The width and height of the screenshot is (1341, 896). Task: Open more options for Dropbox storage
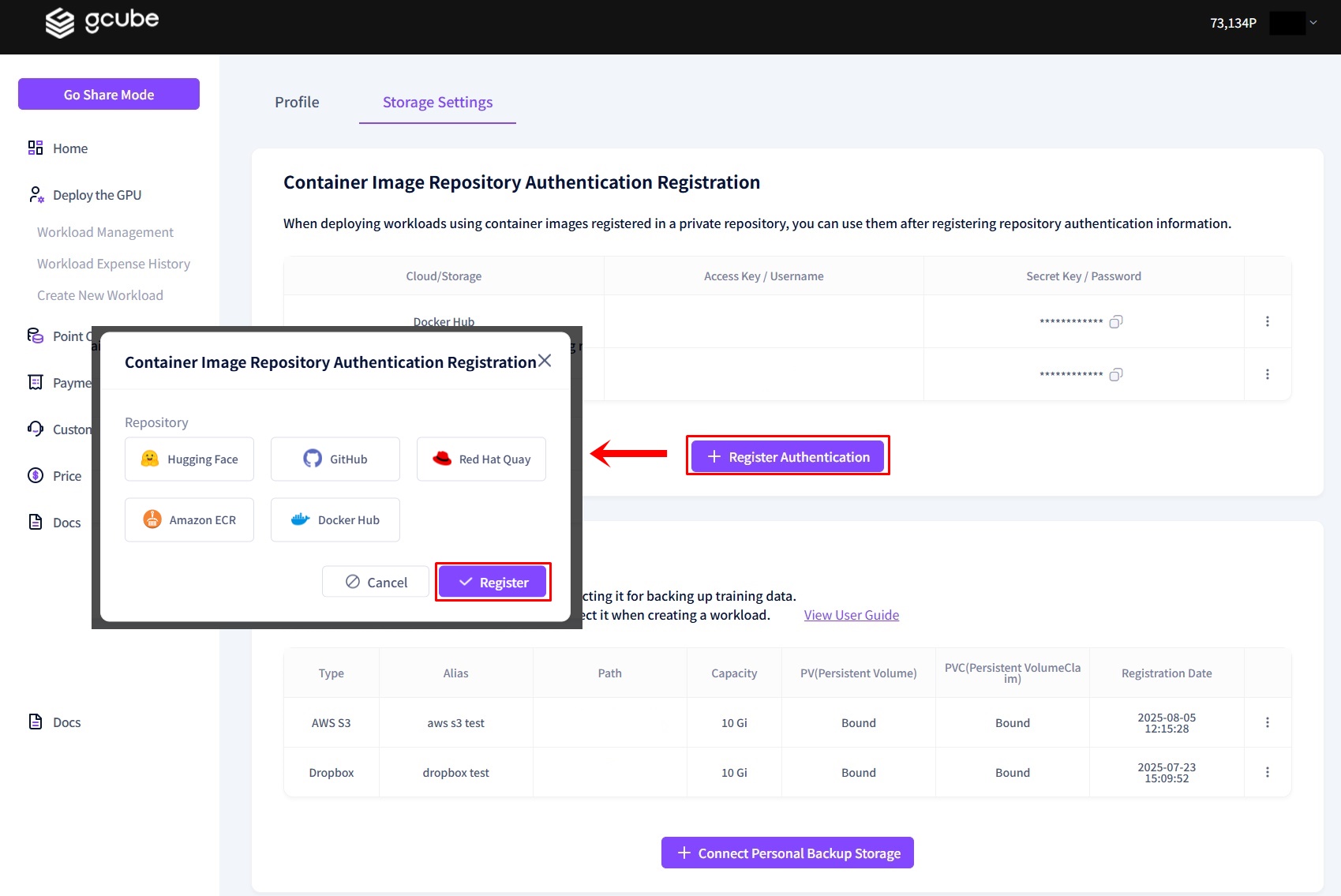click(x=1268, y=772)
